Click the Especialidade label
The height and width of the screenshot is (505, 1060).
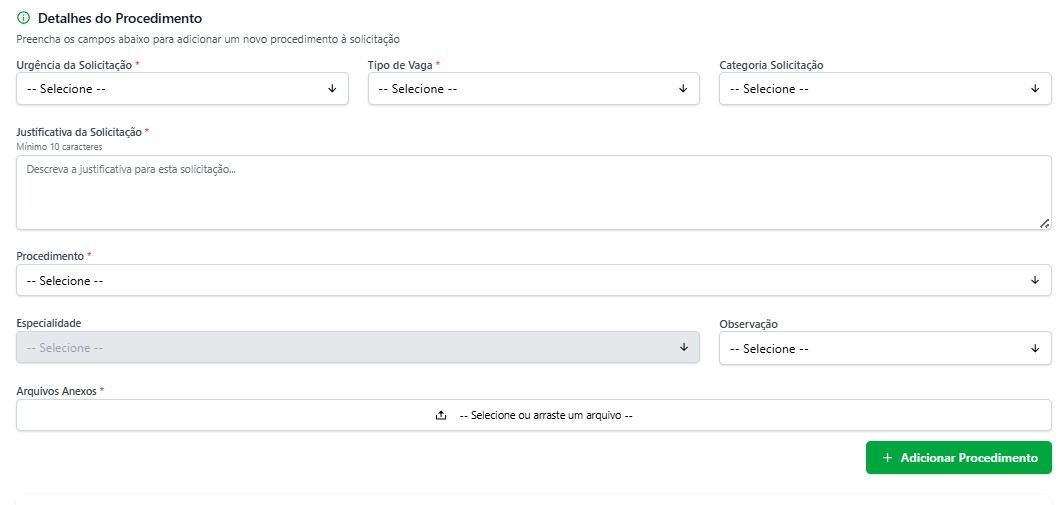(x=49, y=323)
